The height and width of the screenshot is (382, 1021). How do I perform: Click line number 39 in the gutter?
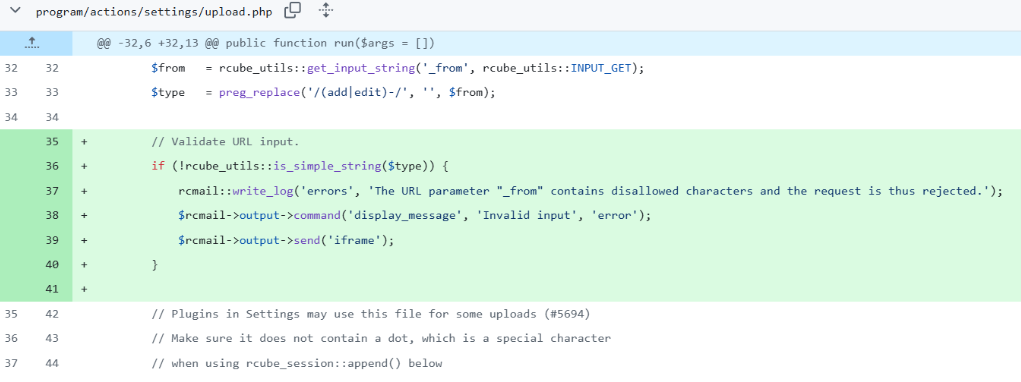(x=52, y=240)
